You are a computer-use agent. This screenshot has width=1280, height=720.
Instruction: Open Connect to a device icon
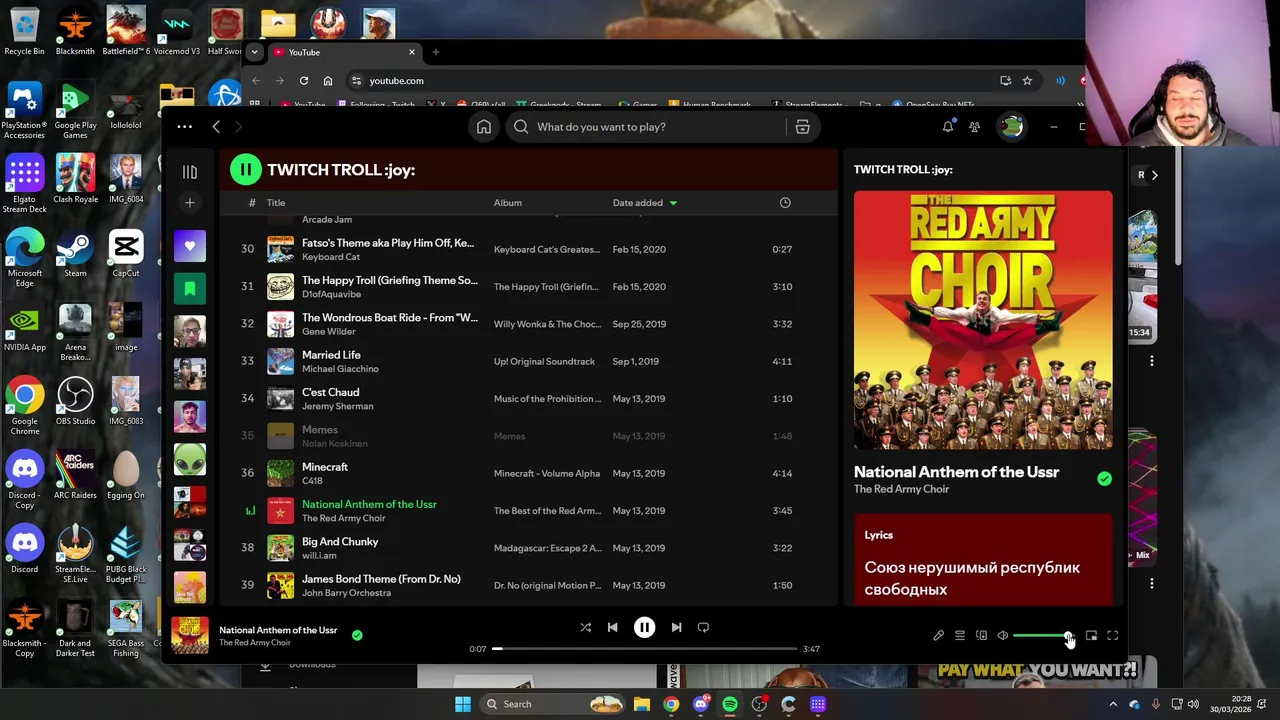point(981,636)
